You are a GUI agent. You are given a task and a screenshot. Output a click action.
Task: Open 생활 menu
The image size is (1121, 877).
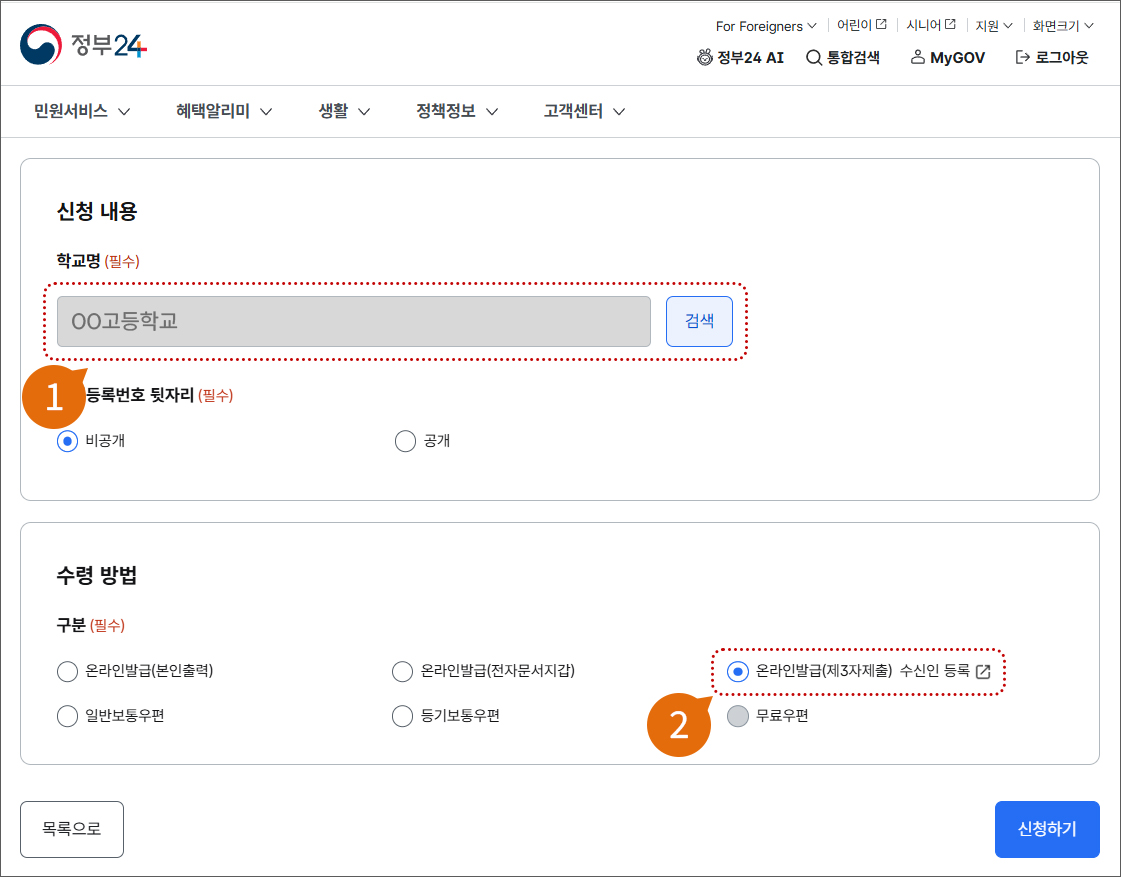click(x=344, y=111)
